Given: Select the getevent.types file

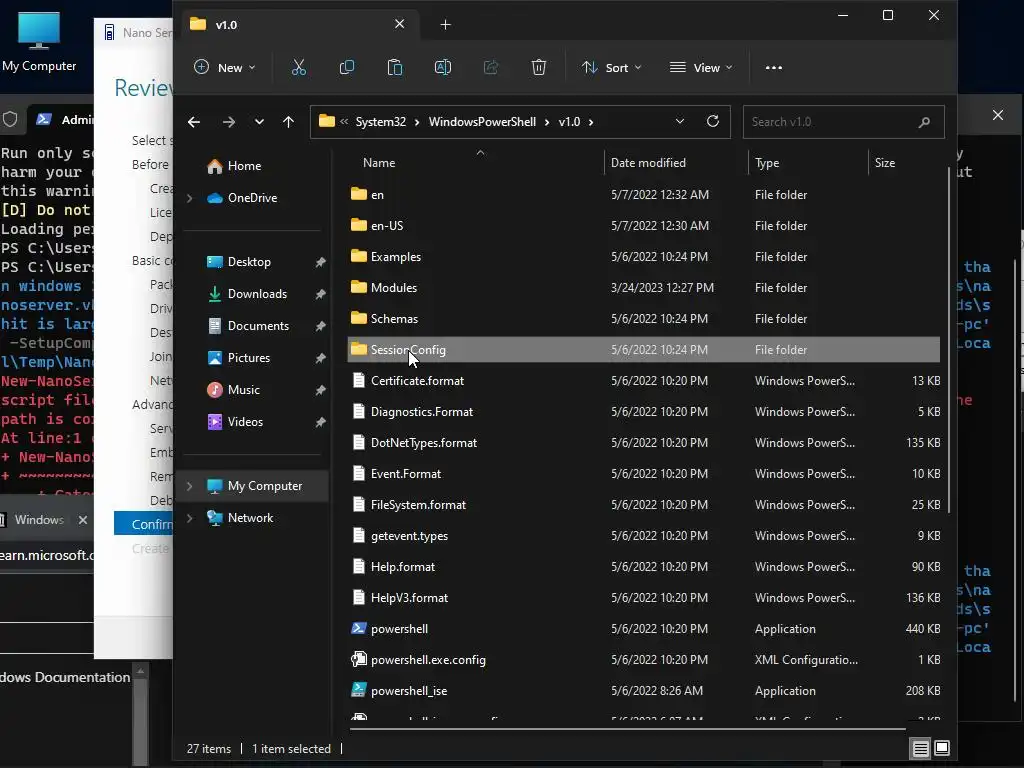Looking at the screenshot, I should coord(644,536).
